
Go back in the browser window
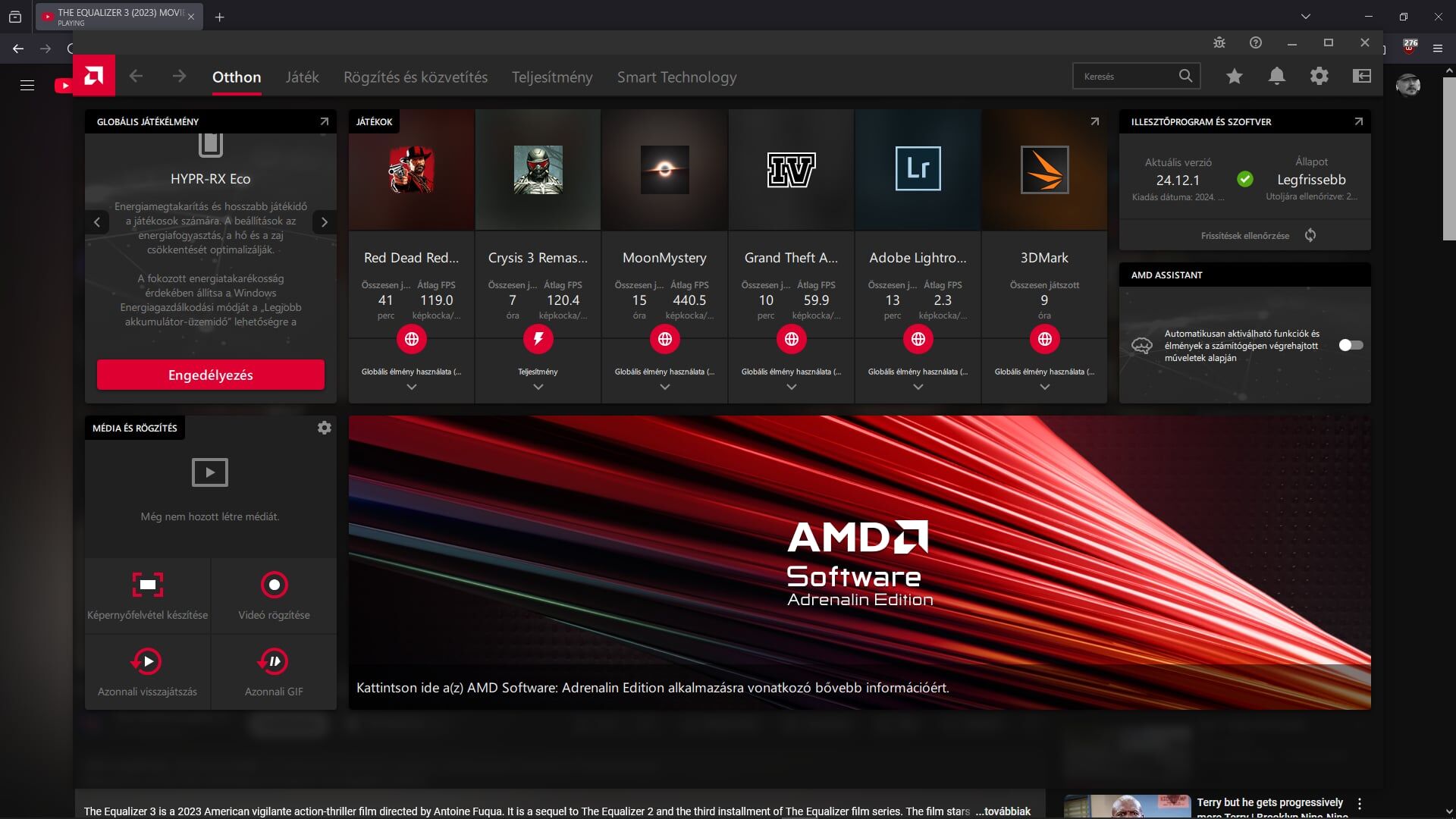(x=18, y=49)
